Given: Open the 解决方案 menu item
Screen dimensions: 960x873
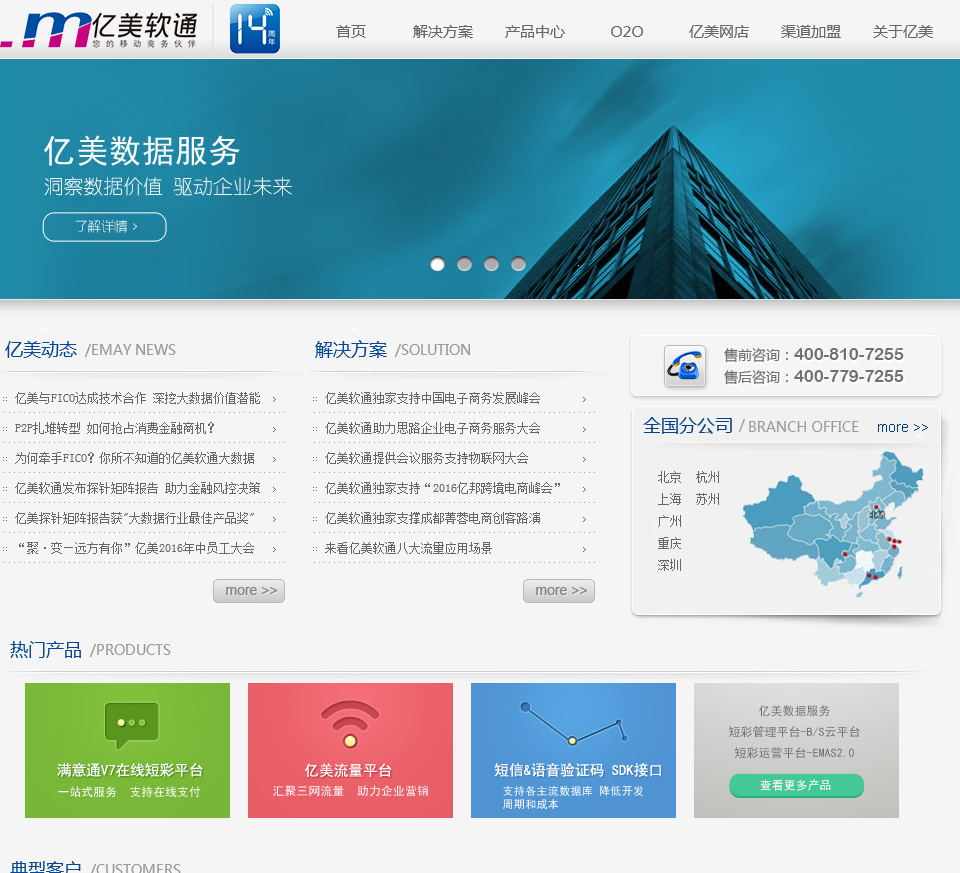Looking at the screenshot, I should (x=443, y=31).
